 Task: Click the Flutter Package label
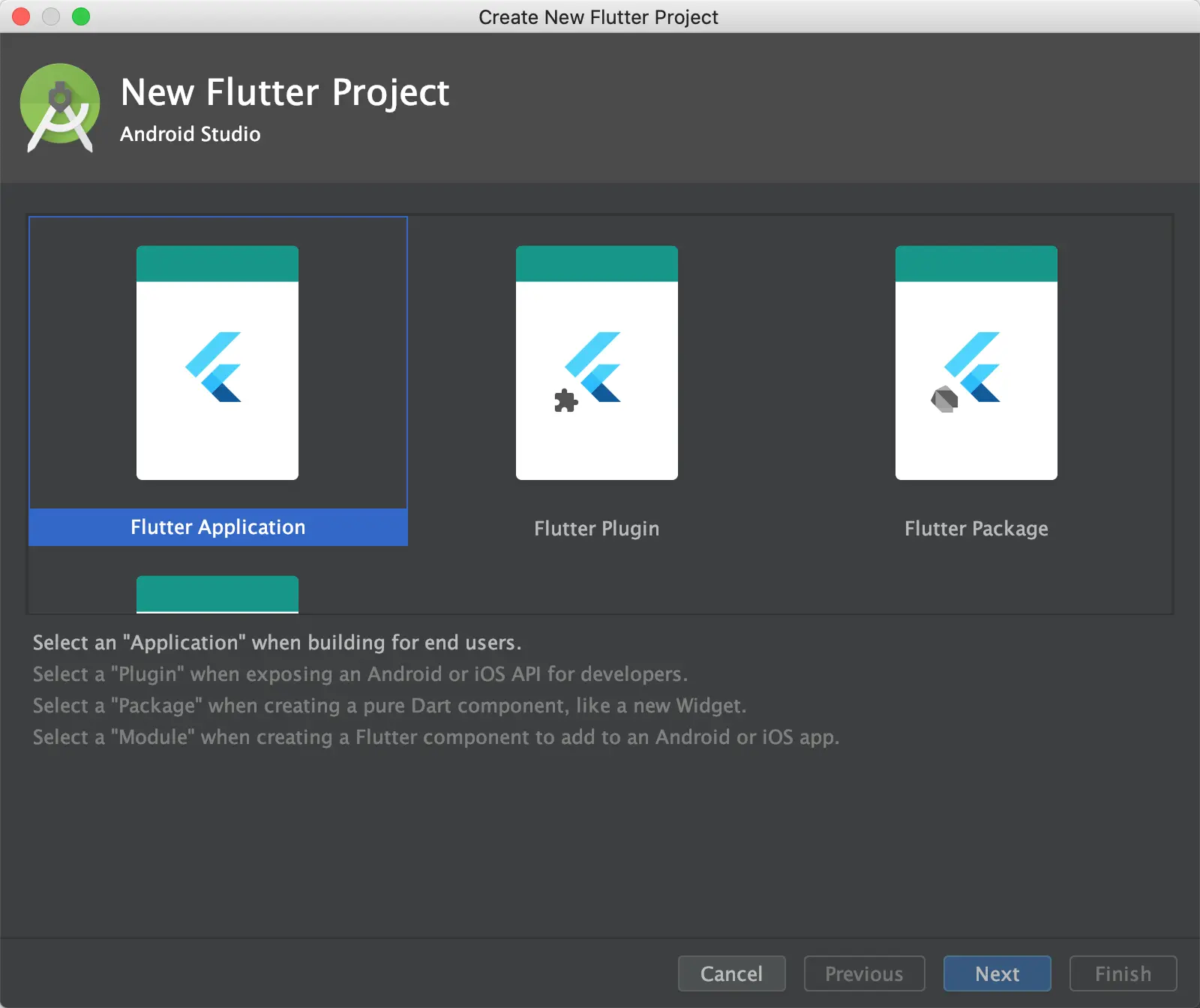pyautogui.click(x=976, y=529)
